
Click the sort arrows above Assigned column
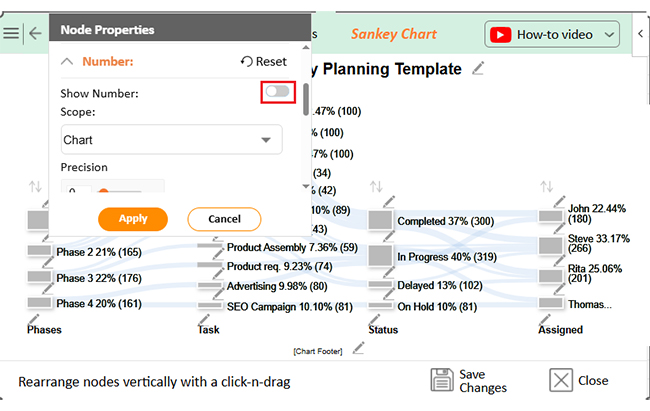[x=546, y=187]
